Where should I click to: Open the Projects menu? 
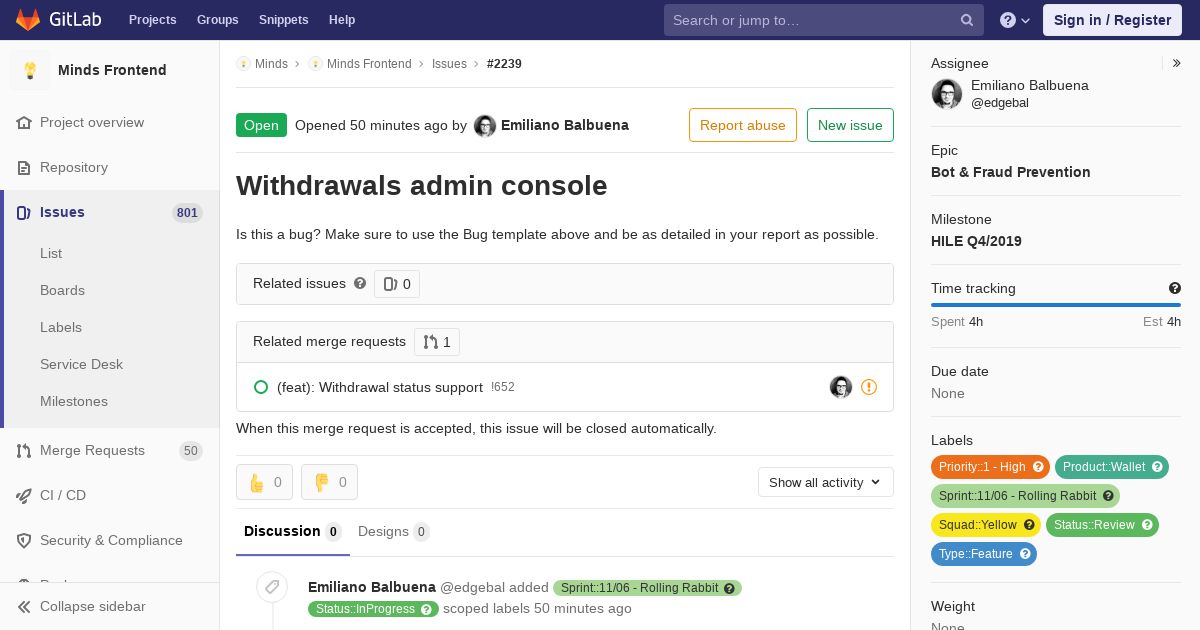point(153,20)
